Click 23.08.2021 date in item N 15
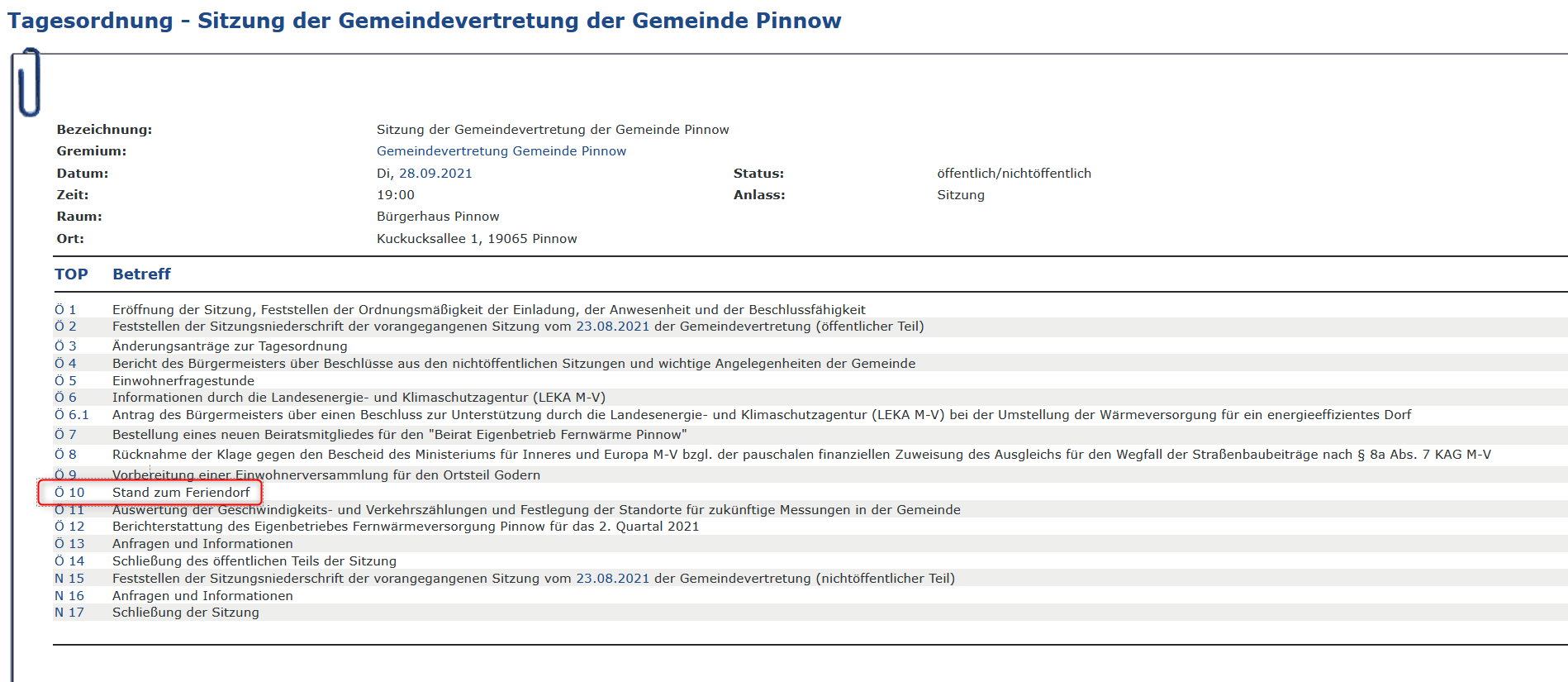This screenshot has height=682, width=1568. pyautogui.click(x=612, y=579)
